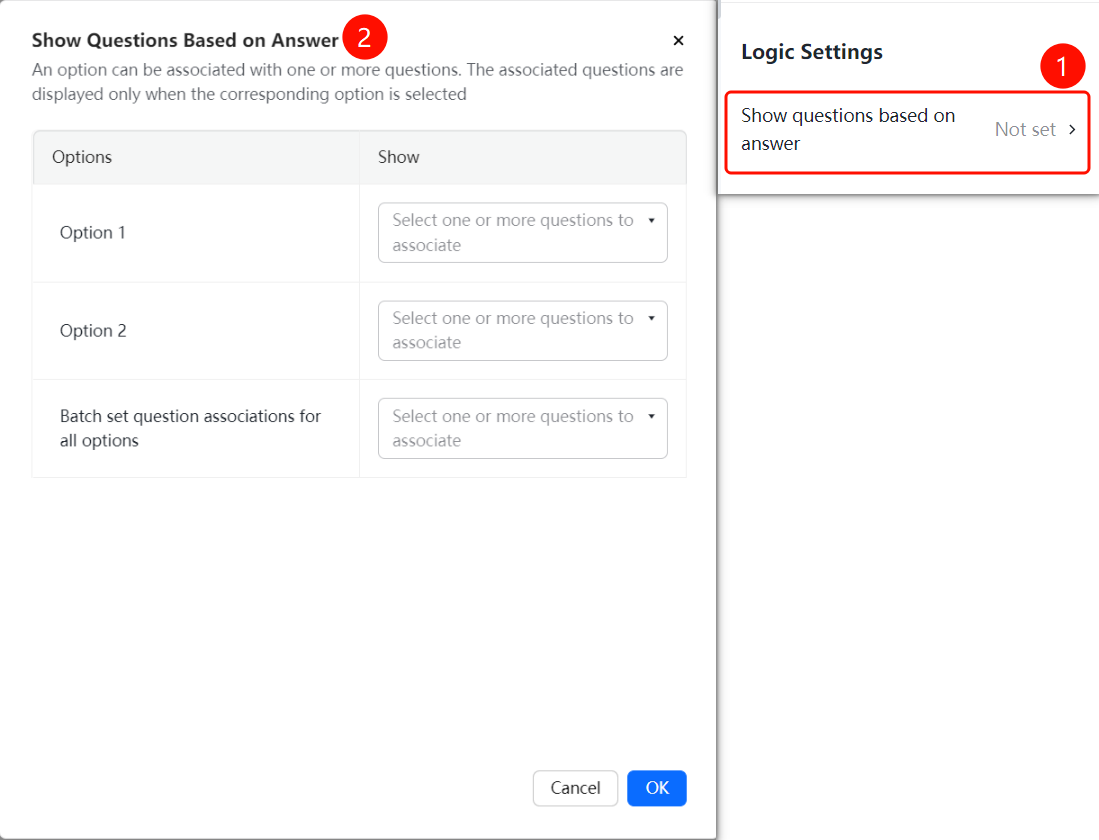Image resolution: width=1099 pixels, height=840 pixels.
Task: Click the Cancel button
Action: click(x=575, y=788)
